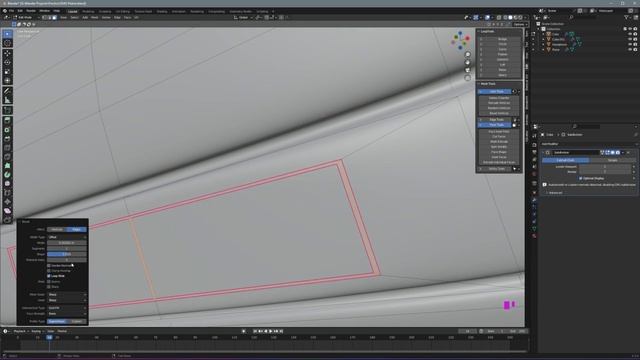Click the Bridge button in LoopTools
Screen dimensions: 640x360
(x=502, y=39)
